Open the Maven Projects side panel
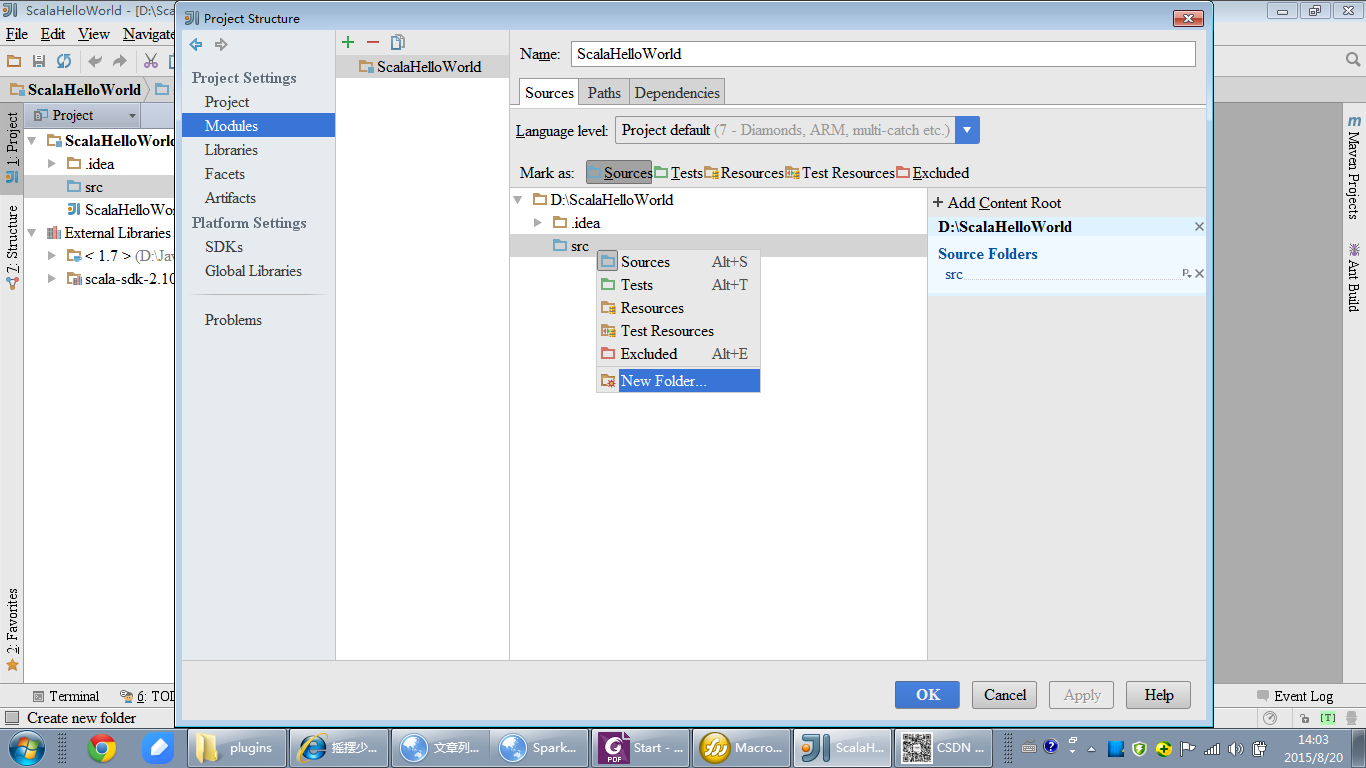Viewport: 1366px width, 768px height. point(1354,167)
